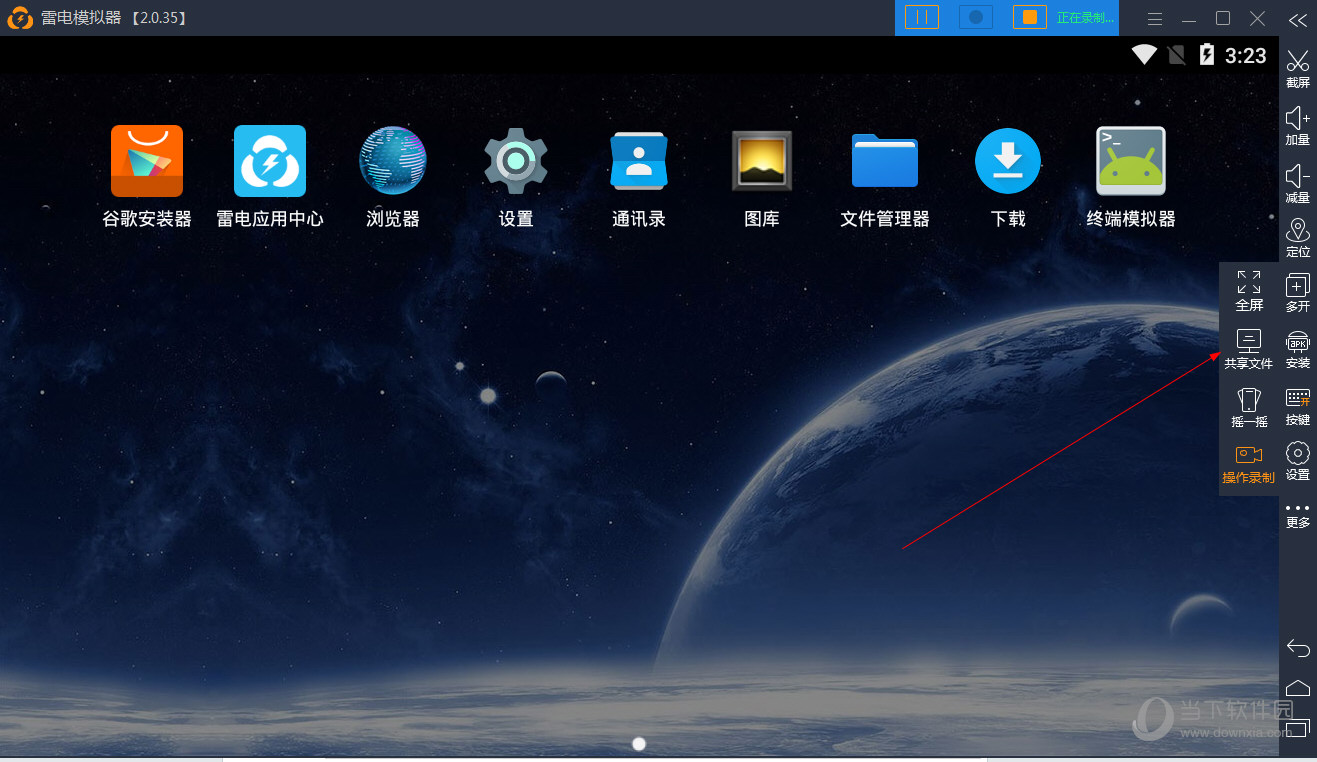
Task: Collapse the right sidebar with double arrows
Action: coord(1298,19)
